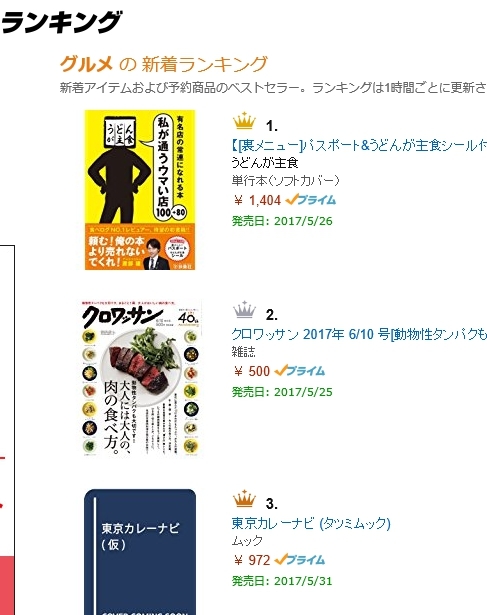Click the bronze crown icon for rank 3

click(x=244, y=499)
